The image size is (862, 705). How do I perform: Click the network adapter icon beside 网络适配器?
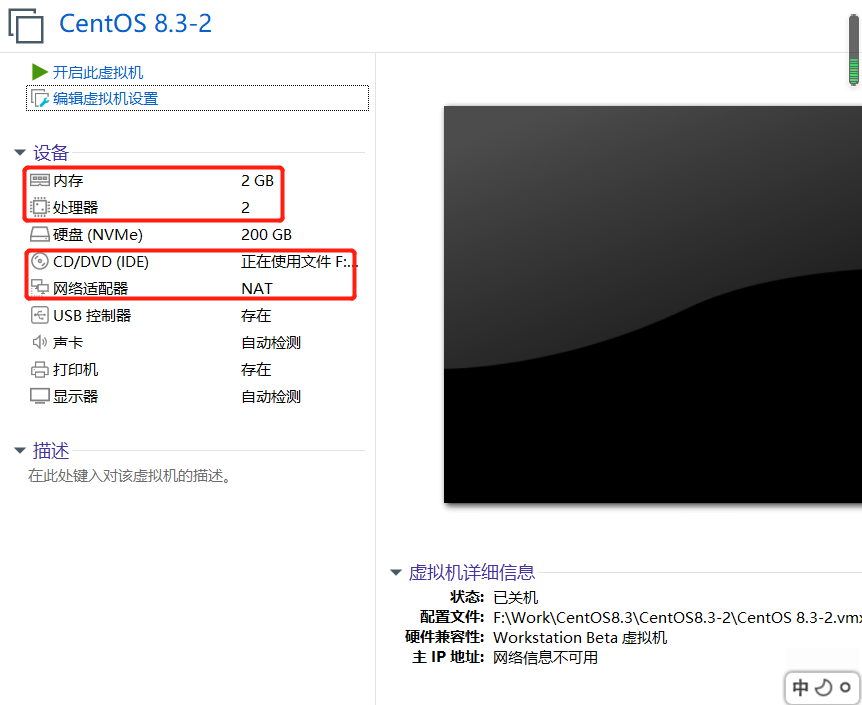pos(40,288)
